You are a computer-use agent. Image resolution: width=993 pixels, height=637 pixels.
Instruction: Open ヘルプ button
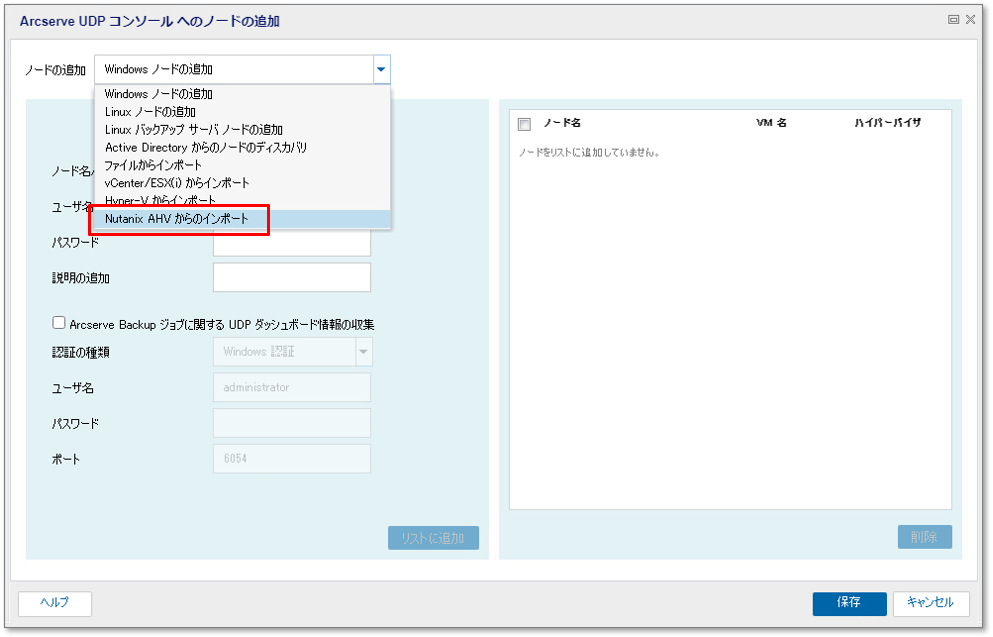coord(55,603)
